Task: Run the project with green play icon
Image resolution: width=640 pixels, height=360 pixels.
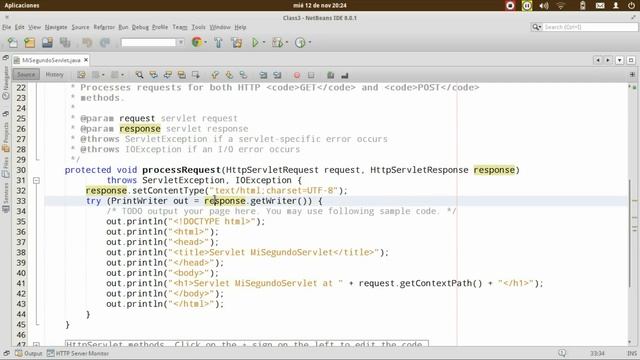Action: tap(255, 42)
